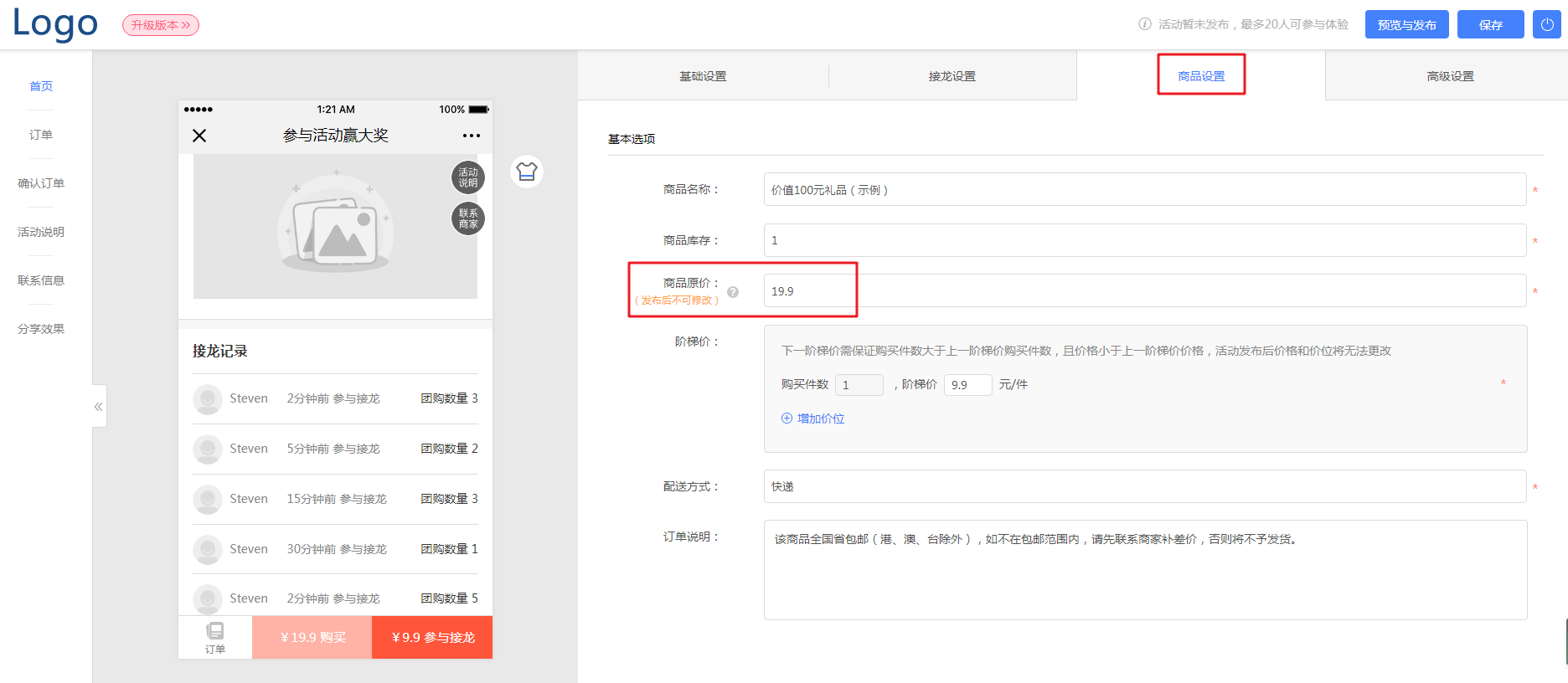Click the ¥9.9 参与接龙 button in preview
Viewport: 1568px width, 683px height.
(432, 638)
